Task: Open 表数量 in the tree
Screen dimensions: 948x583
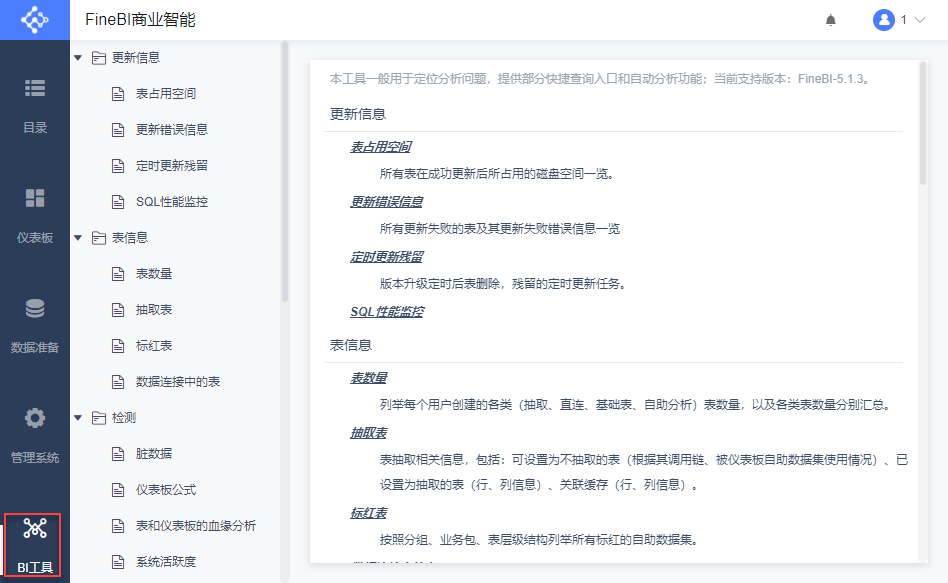Action: (x=154, y=273)
